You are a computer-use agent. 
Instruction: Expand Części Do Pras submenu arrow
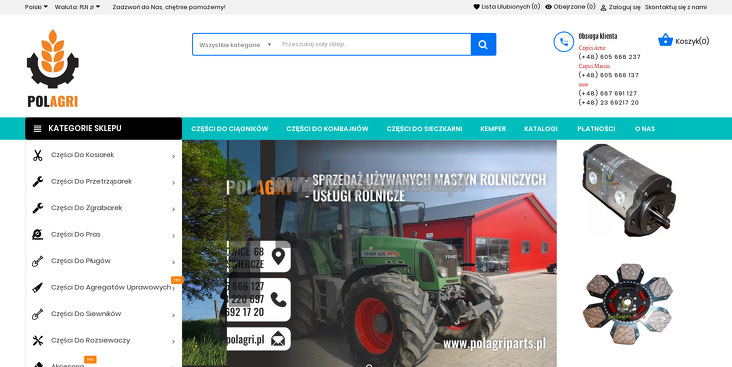tap(173, 236)
